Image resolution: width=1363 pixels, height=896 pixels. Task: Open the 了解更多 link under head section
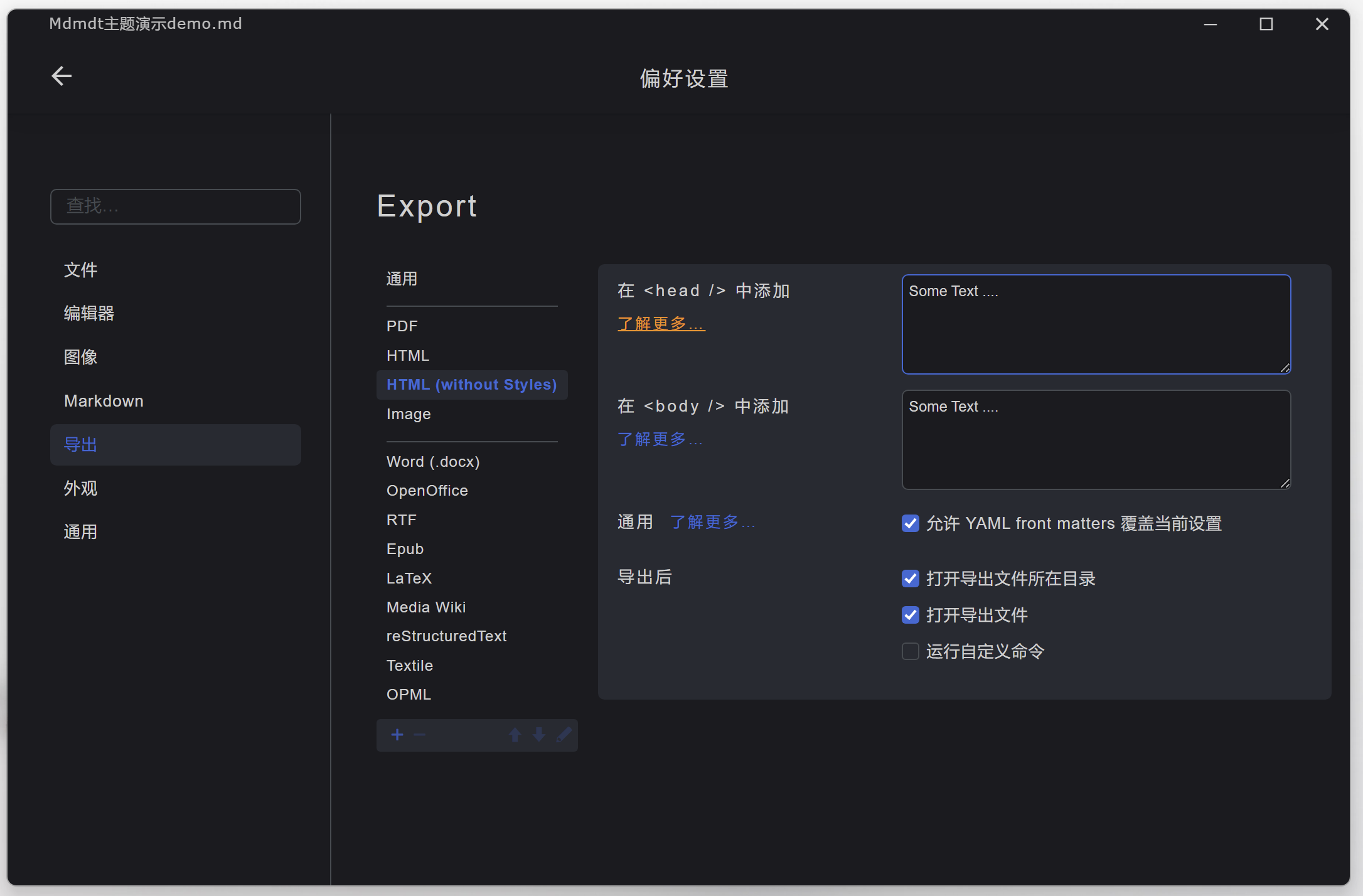pyautogui.click(x=661, y=323)
